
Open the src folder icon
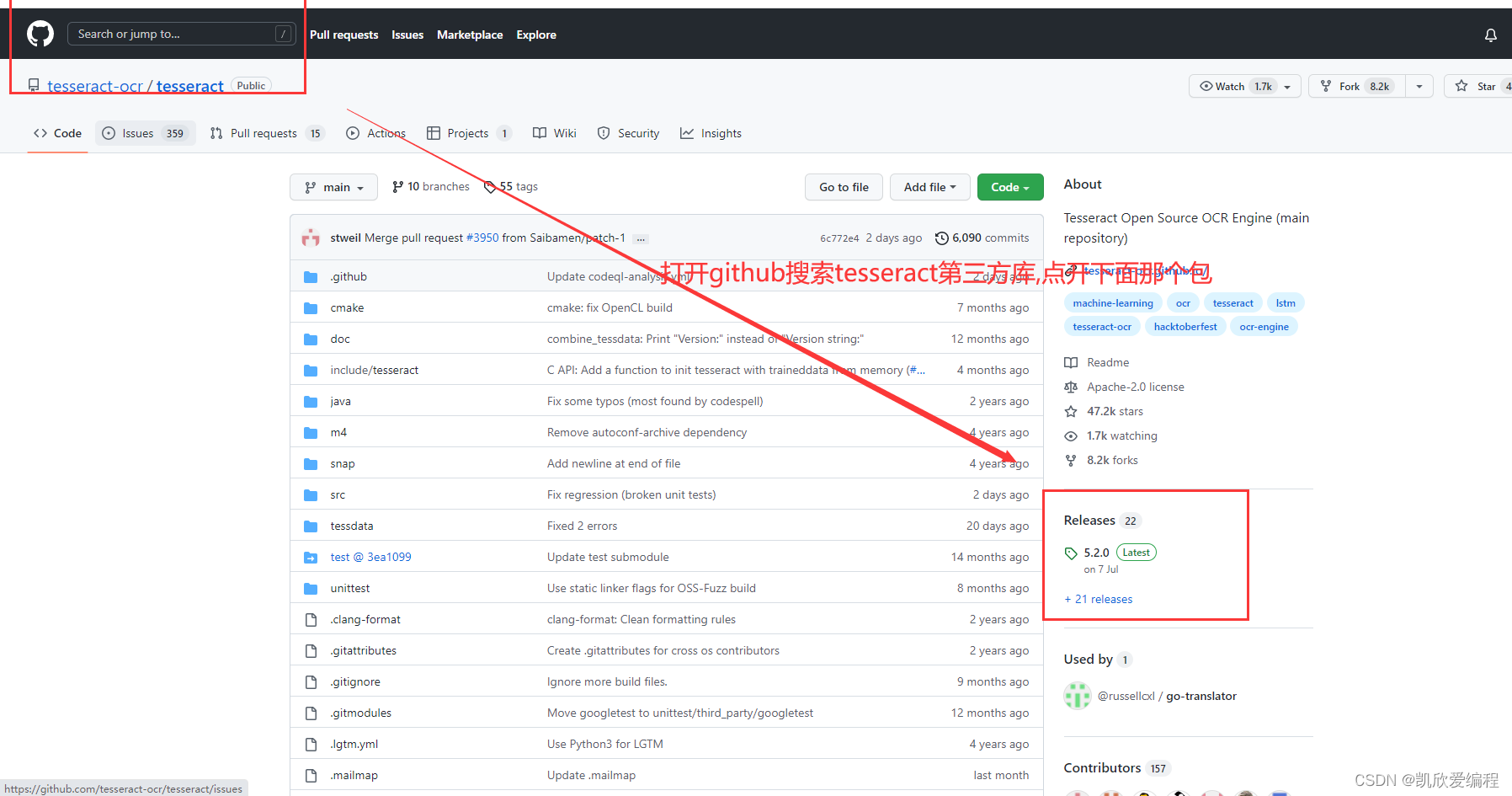[x=311, y=495]
